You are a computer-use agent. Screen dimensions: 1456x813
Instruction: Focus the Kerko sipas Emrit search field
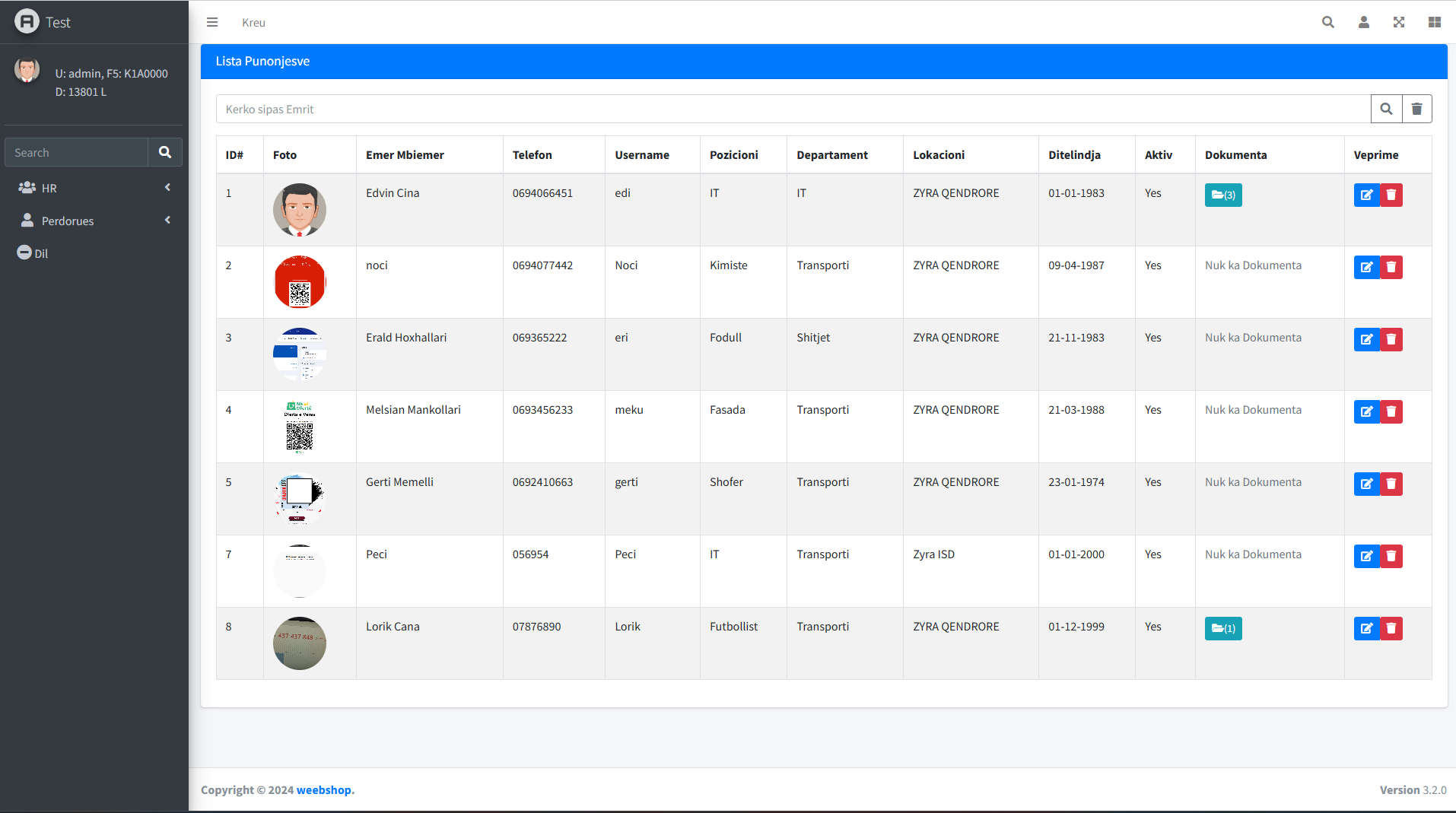coord(793,109)
